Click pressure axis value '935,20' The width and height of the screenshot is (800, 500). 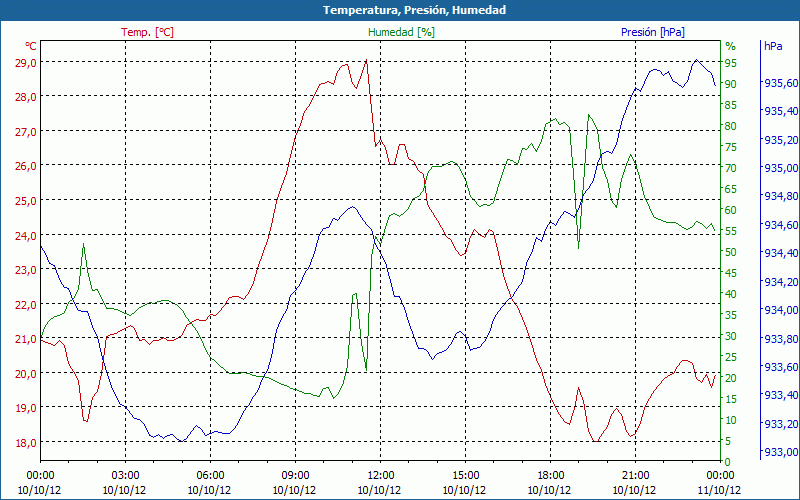coord(782,140)
